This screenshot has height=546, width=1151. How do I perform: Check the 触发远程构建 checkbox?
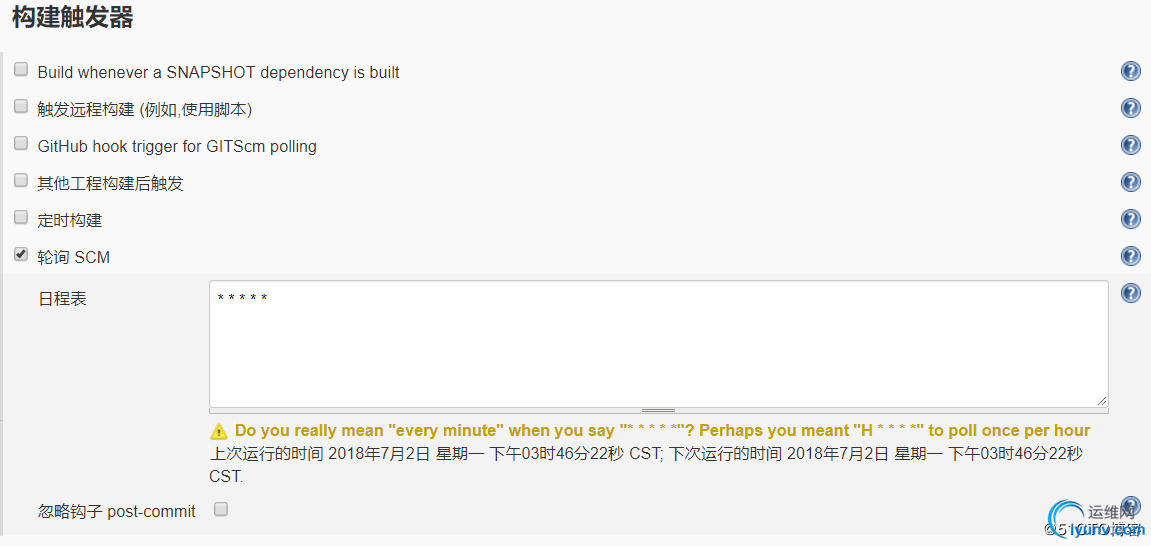[21, 106]
